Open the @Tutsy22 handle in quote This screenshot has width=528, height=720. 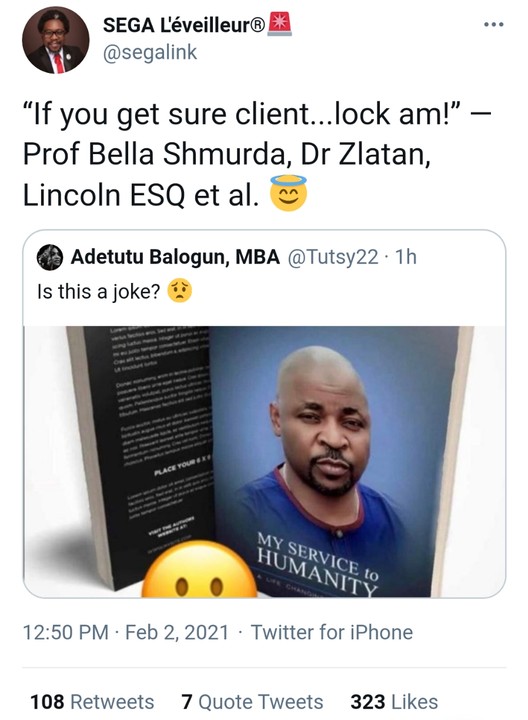pos(333,257)
